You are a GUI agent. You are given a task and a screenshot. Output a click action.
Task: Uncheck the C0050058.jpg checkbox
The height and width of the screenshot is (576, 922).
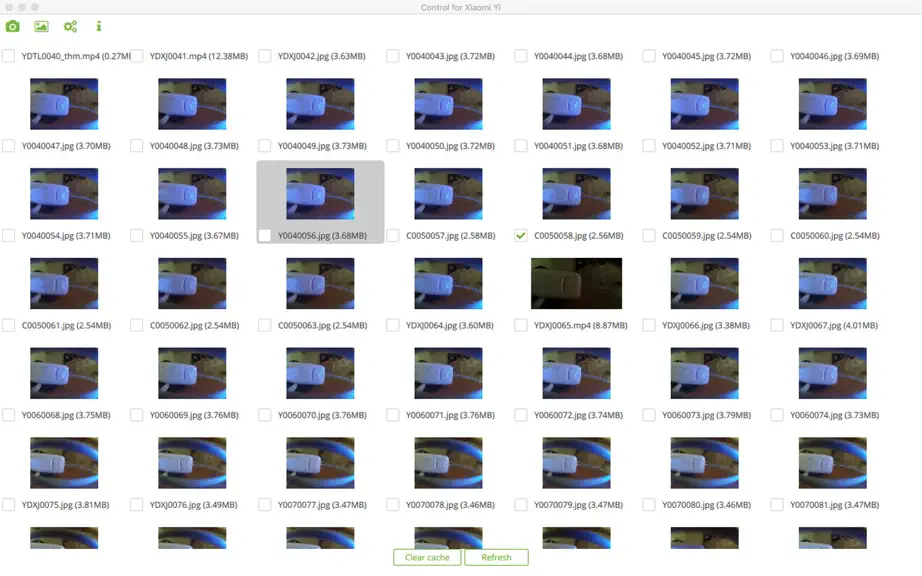520,236
